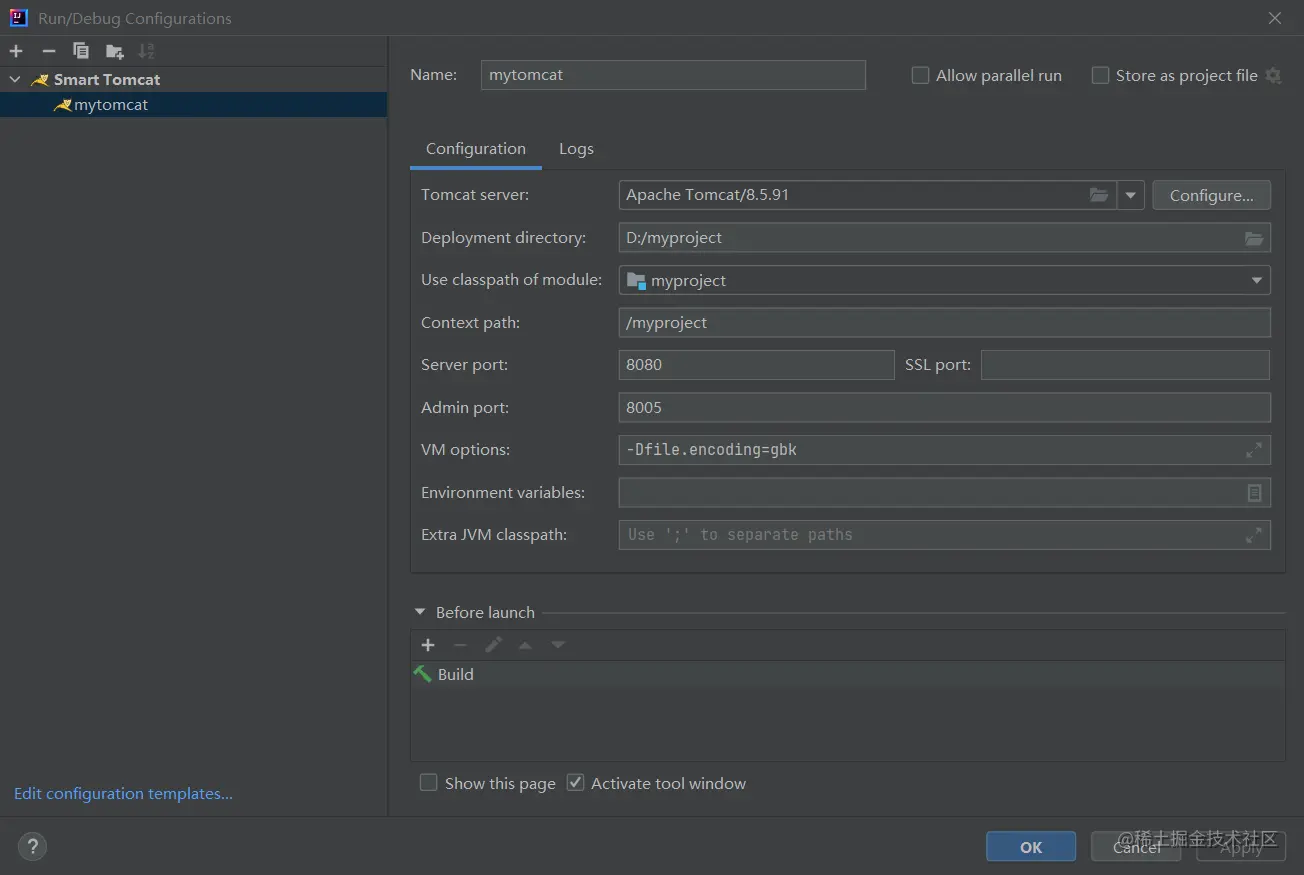
Task: Check Store as project file option
Action: 1100,75
